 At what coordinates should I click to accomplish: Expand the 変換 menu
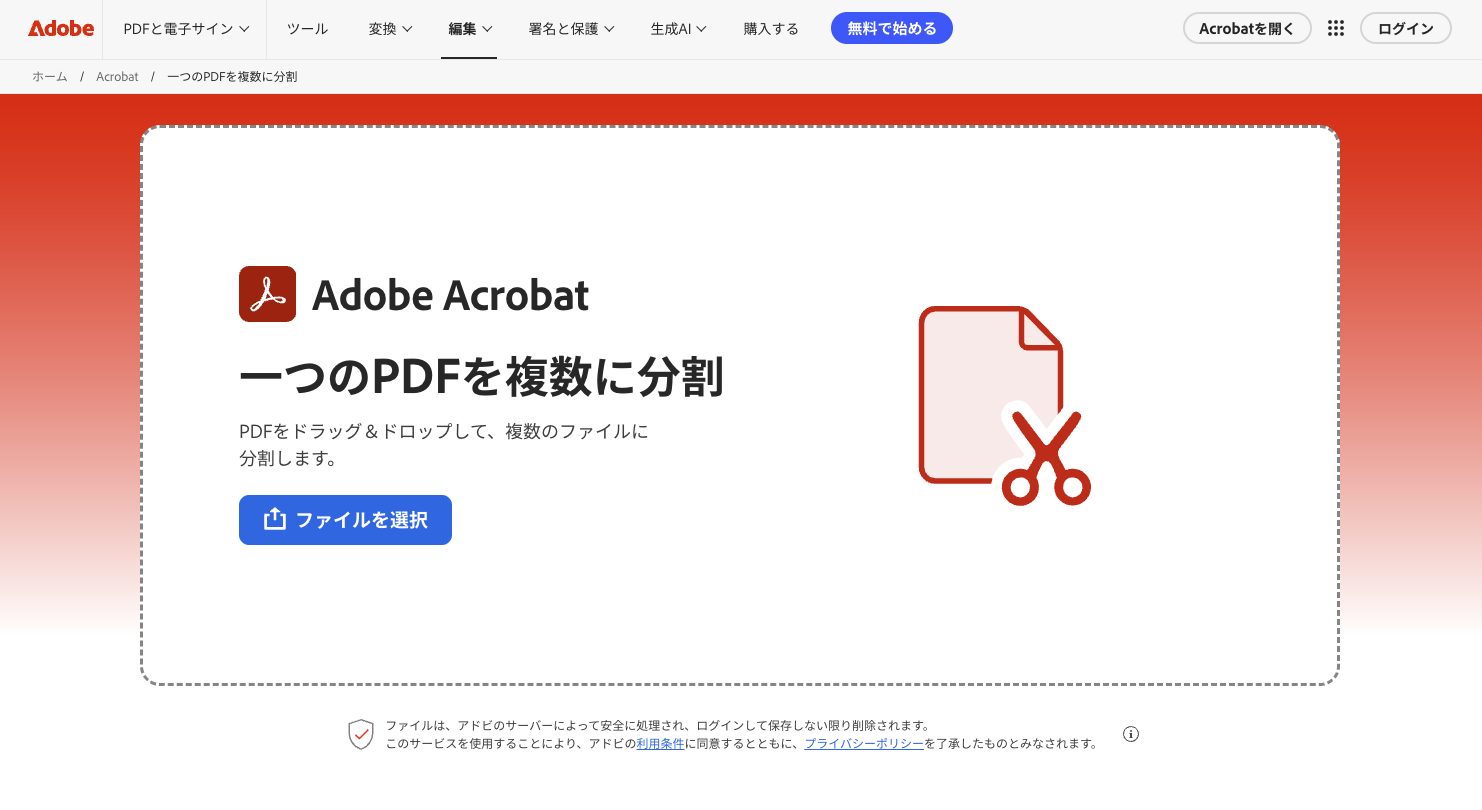tap(390, 29)
